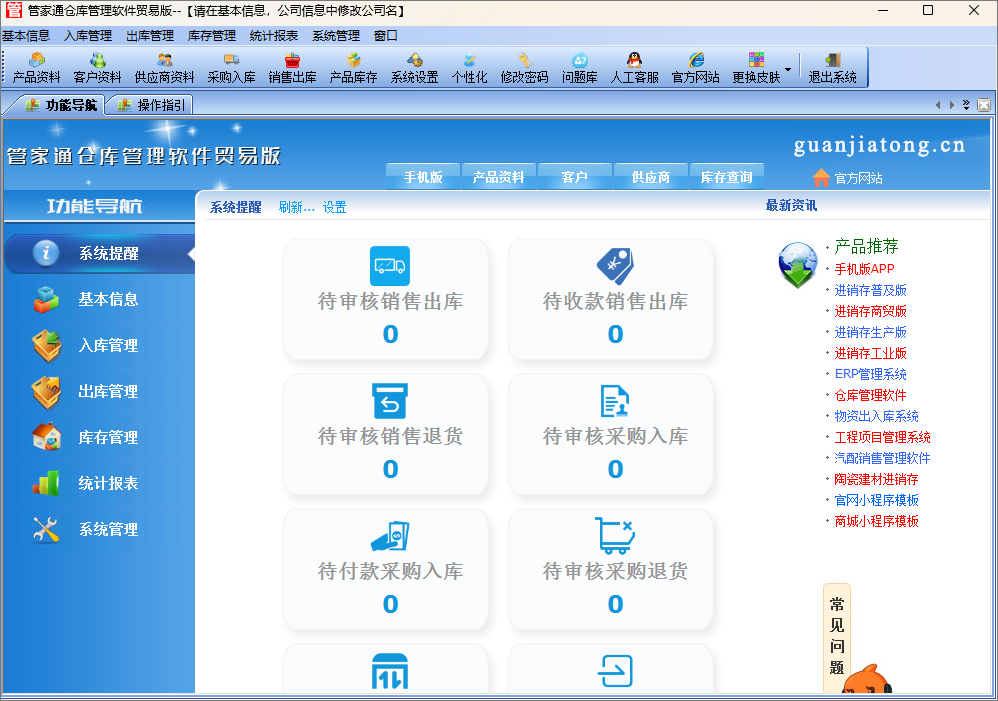Open the 工程项目管理系统 link

pyautogui.click(x=882, y=437)
